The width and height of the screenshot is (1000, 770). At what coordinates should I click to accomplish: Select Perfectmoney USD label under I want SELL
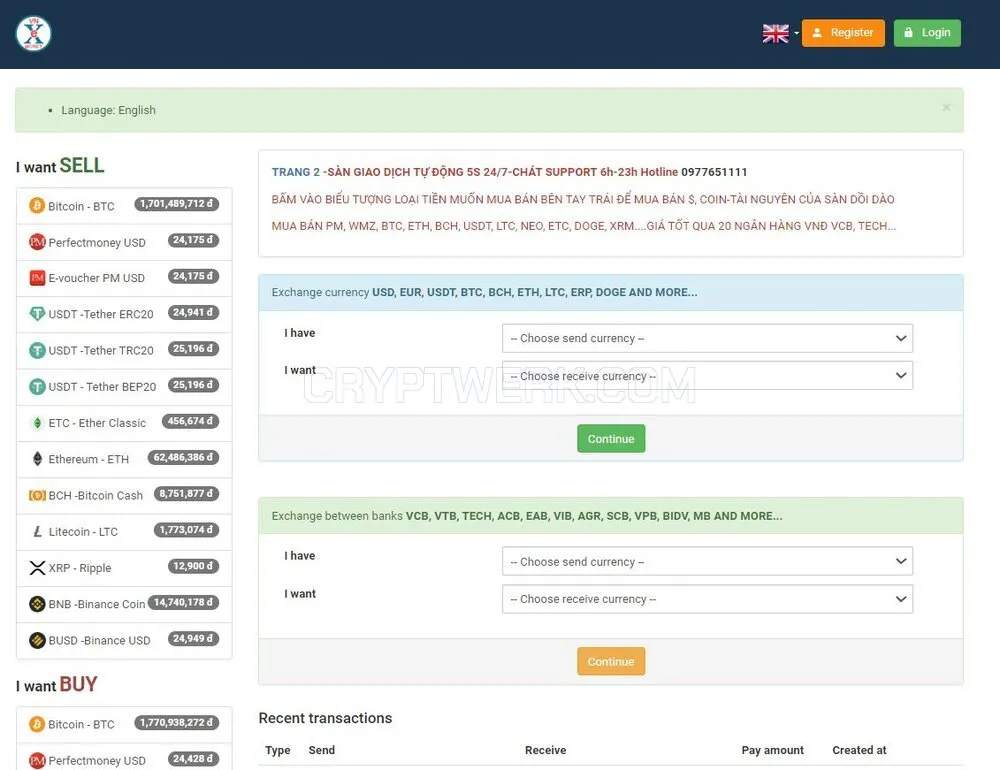coord(97,242)
